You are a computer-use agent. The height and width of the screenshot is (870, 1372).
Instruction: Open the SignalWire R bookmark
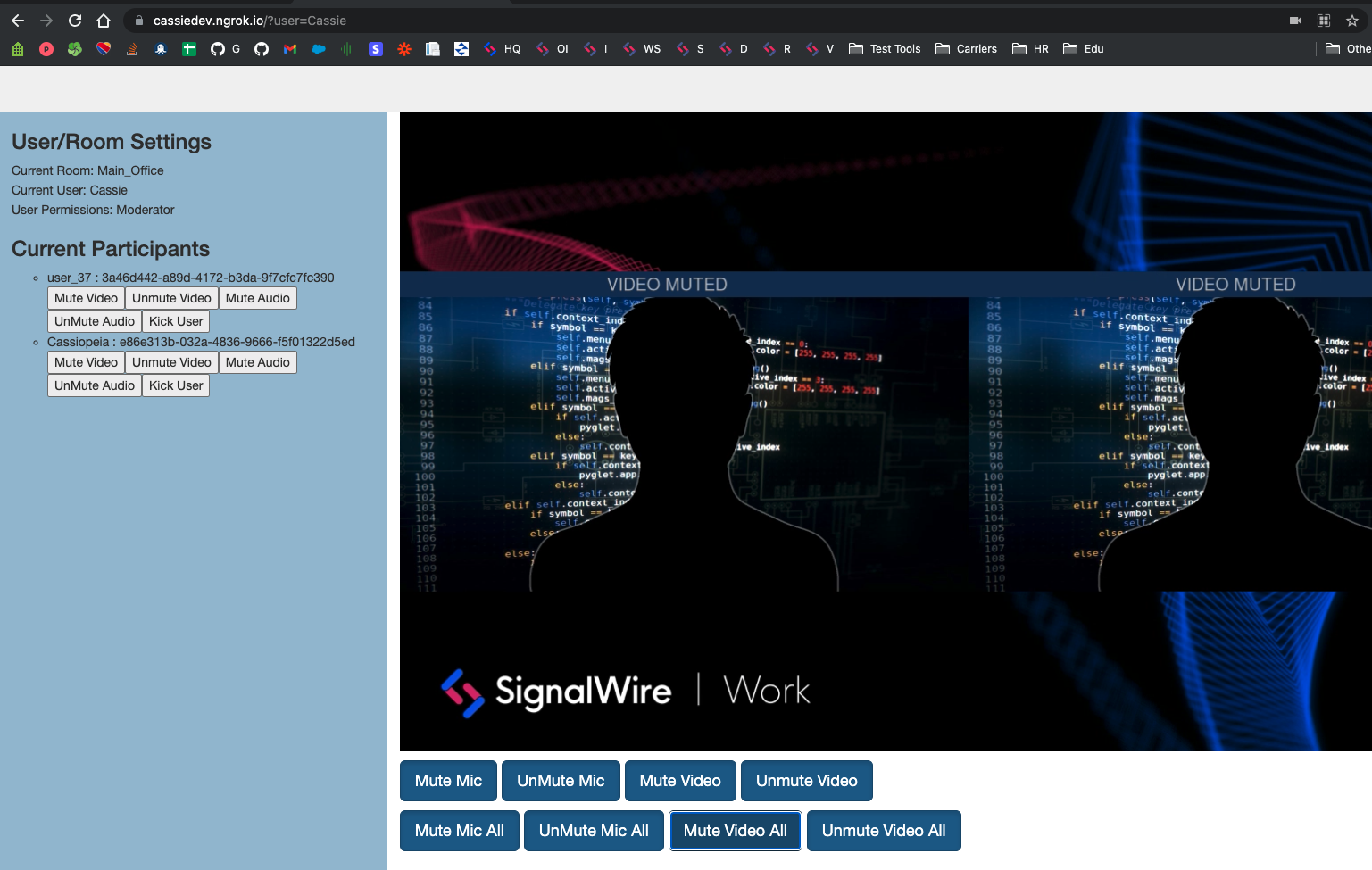click(x=777, y=49)
